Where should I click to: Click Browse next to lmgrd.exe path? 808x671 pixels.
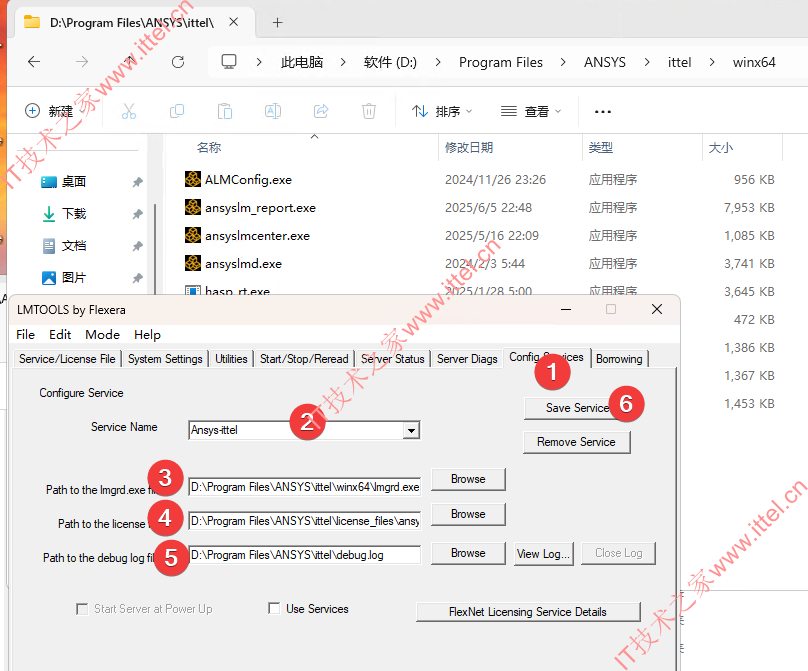click(x=468, y=479)
